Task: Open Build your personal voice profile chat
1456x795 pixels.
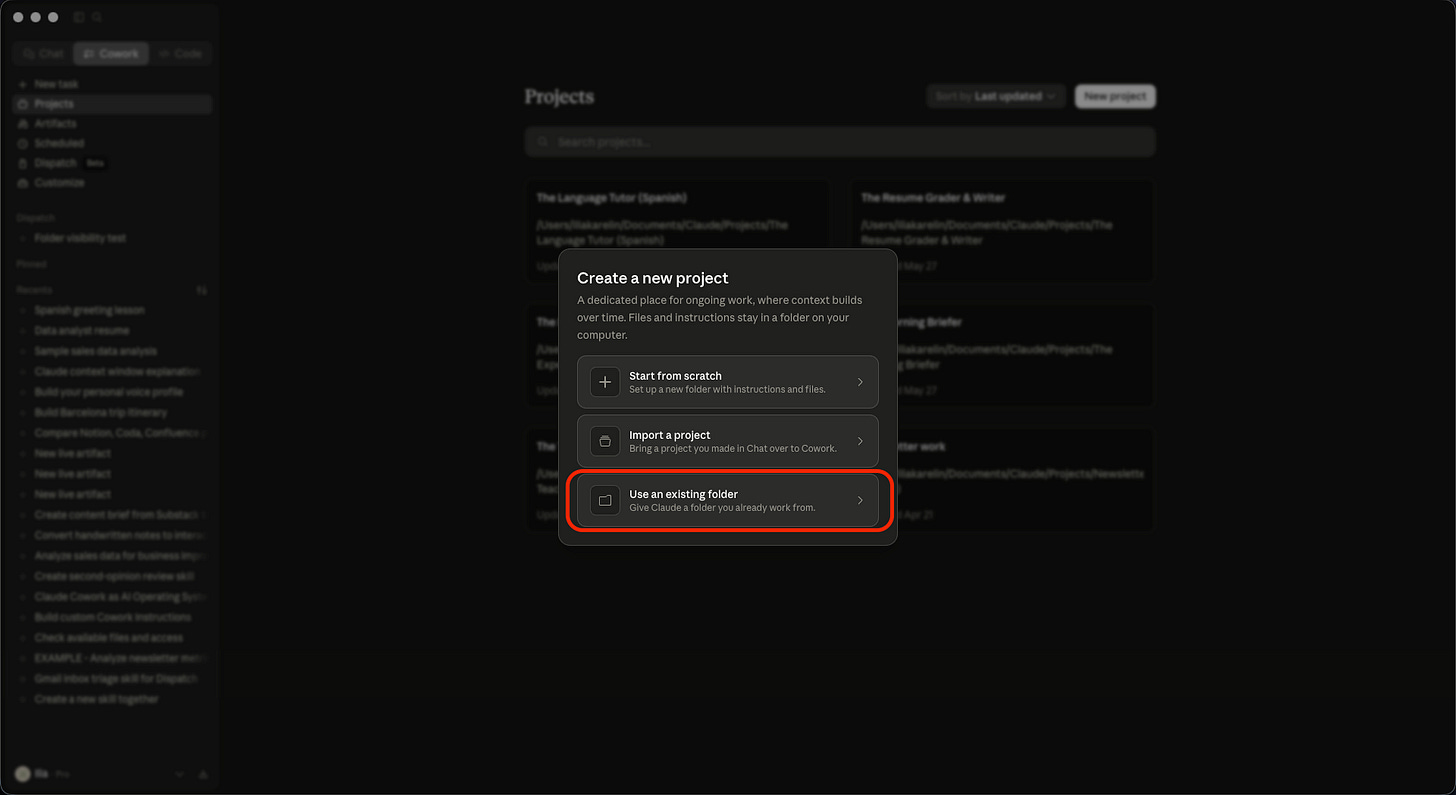Action: pos(112,392)
